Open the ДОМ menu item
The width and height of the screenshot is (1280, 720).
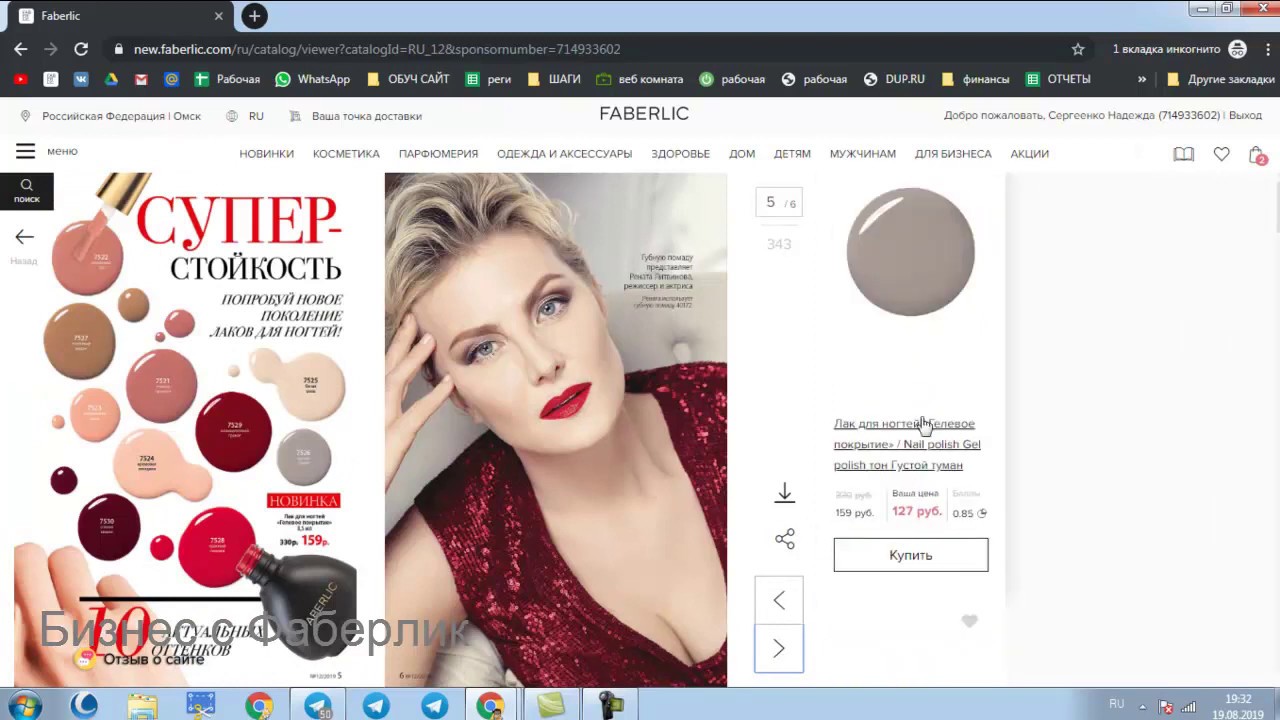pyautogui.click(x=742, y=154)
